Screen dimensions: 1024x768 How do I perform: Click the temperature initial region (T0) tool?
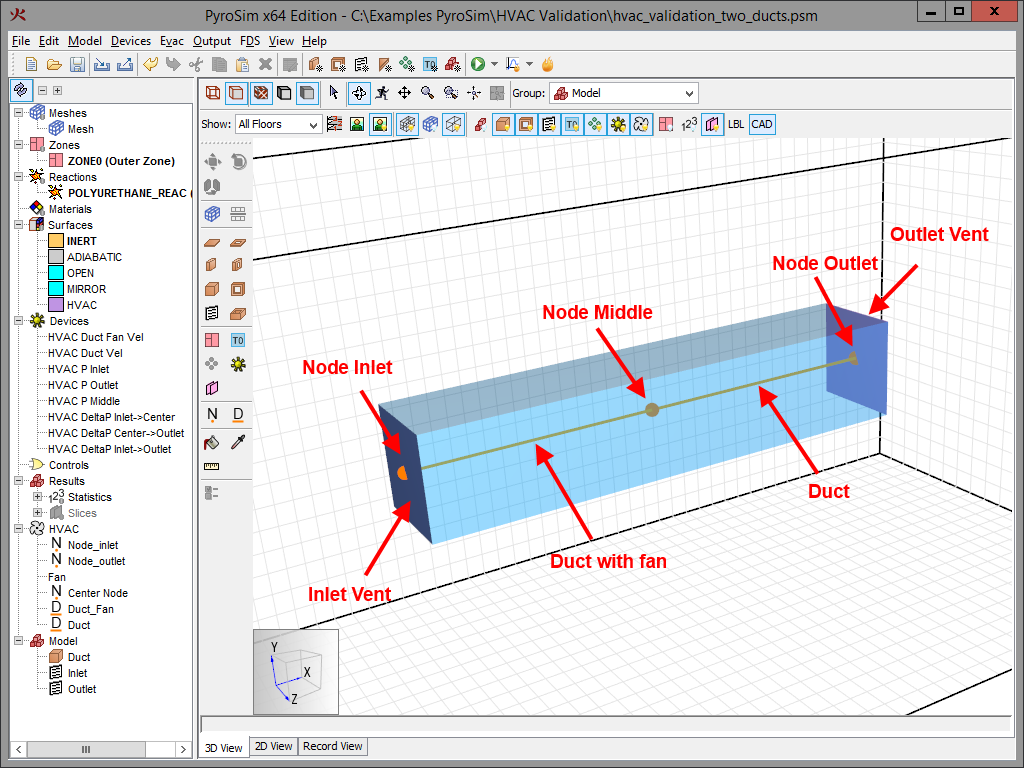click(x=238, y=340)
